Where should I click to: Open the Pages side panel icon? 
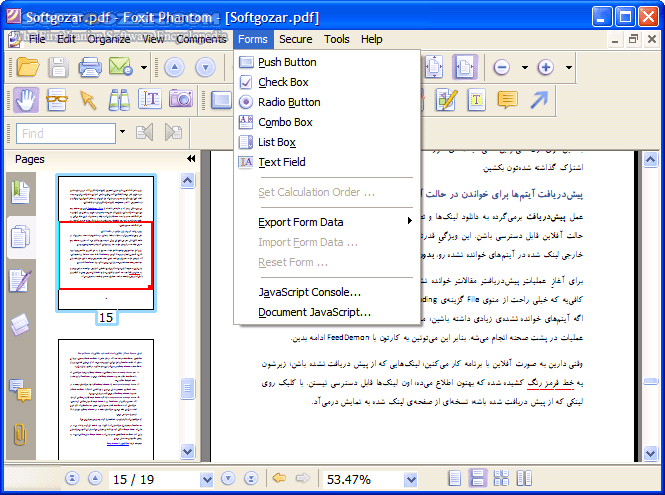click(x=20, y=237)
